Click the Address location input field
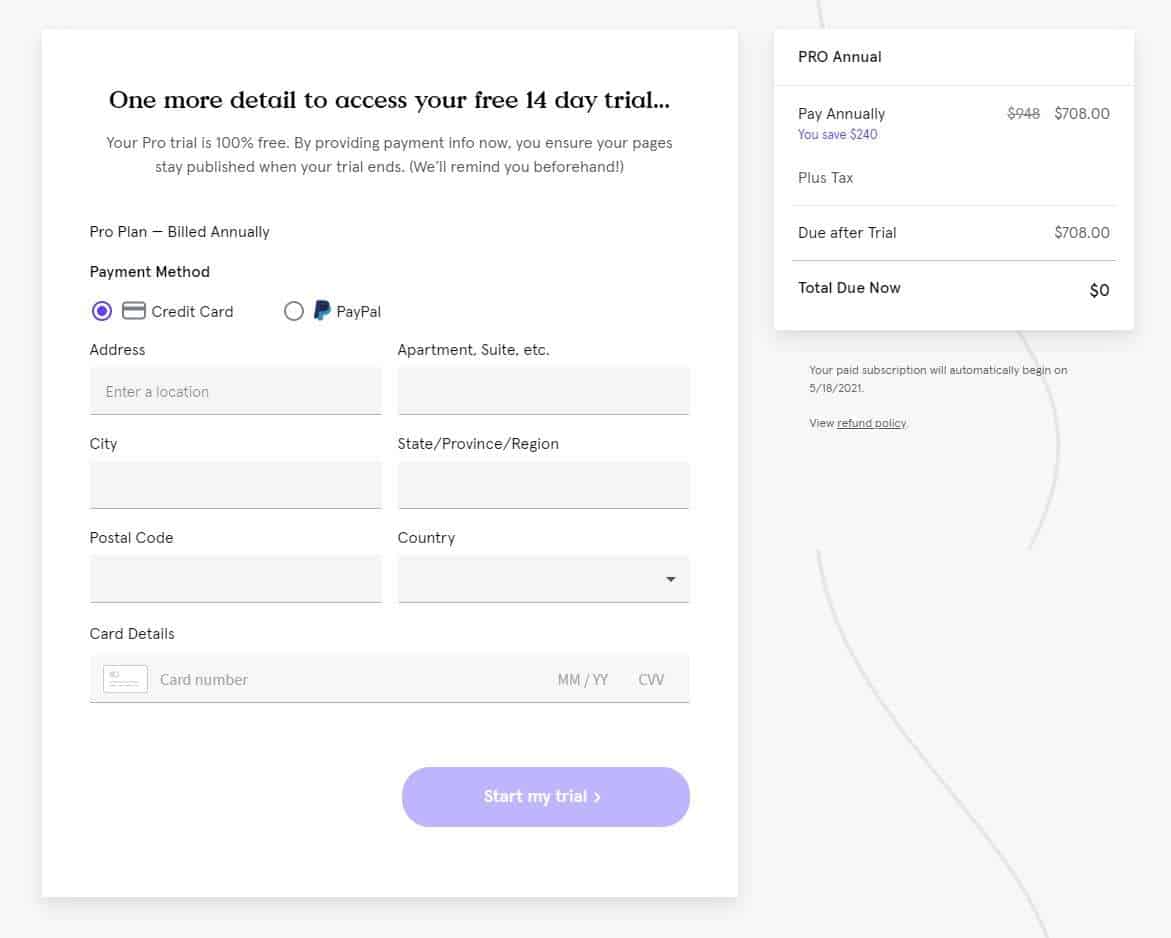Screen dimensions: 1171x938 (x=235, y=390)
